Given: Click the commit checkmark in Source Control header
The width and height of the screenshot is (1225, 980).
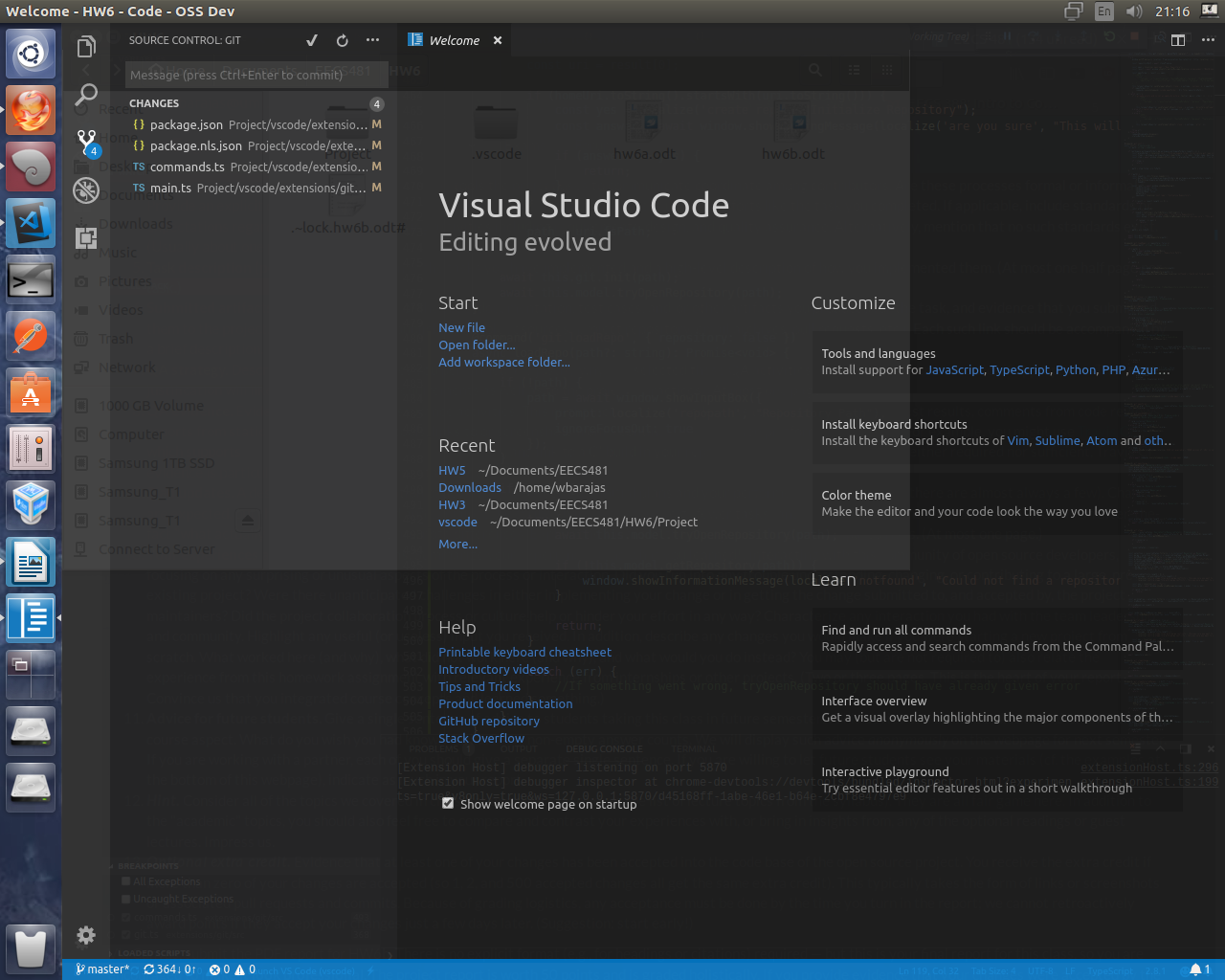Looking at the screenshot, I should [311, 40].
